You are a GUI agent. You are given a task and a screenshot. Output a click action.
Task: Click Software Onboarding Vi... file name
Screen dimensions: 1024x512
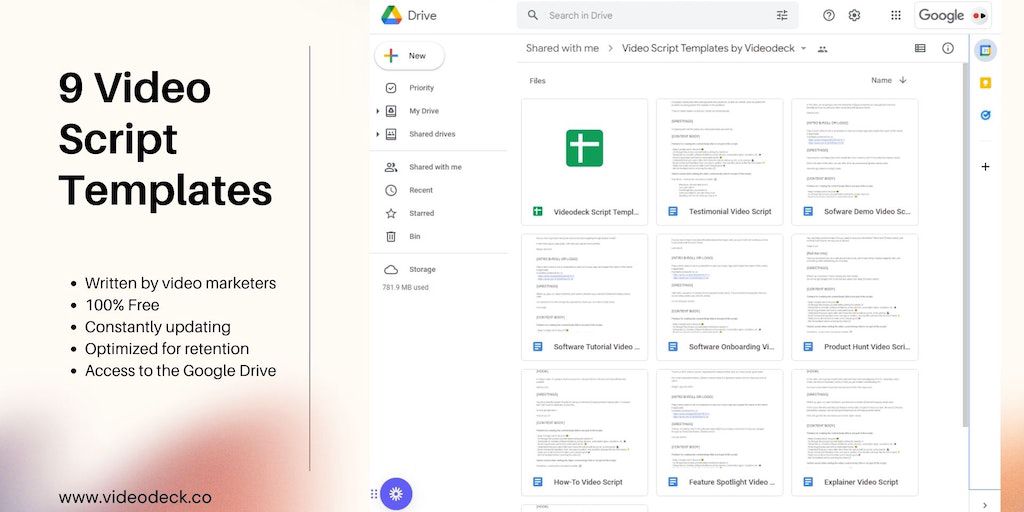[731, 347]
